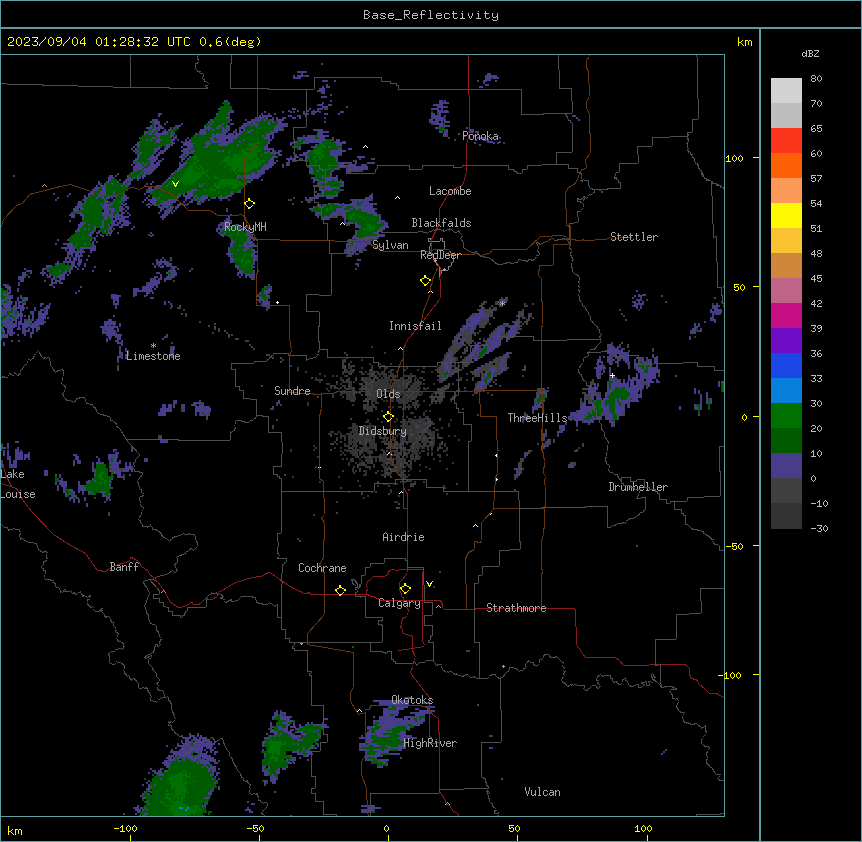The image size is (862, 842).
Task: Click the RedDeer city label
Action: pos(440,255)
